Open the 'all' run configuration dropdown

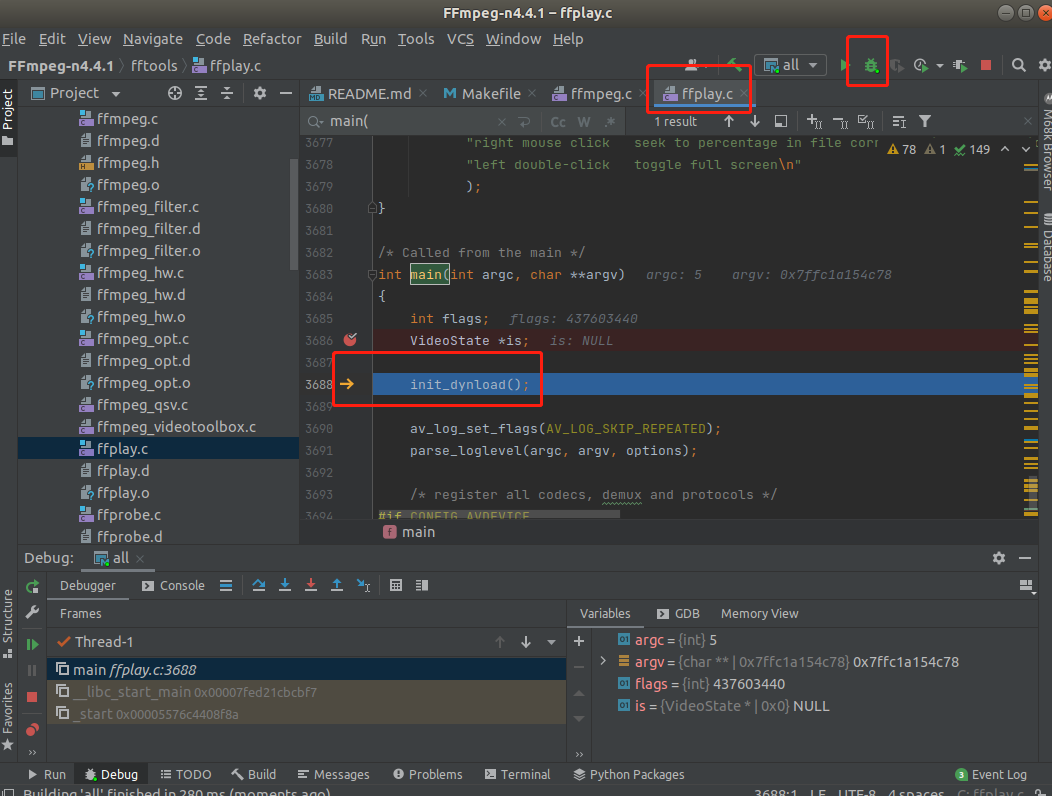pyautogui.click(x=790, y=65)
